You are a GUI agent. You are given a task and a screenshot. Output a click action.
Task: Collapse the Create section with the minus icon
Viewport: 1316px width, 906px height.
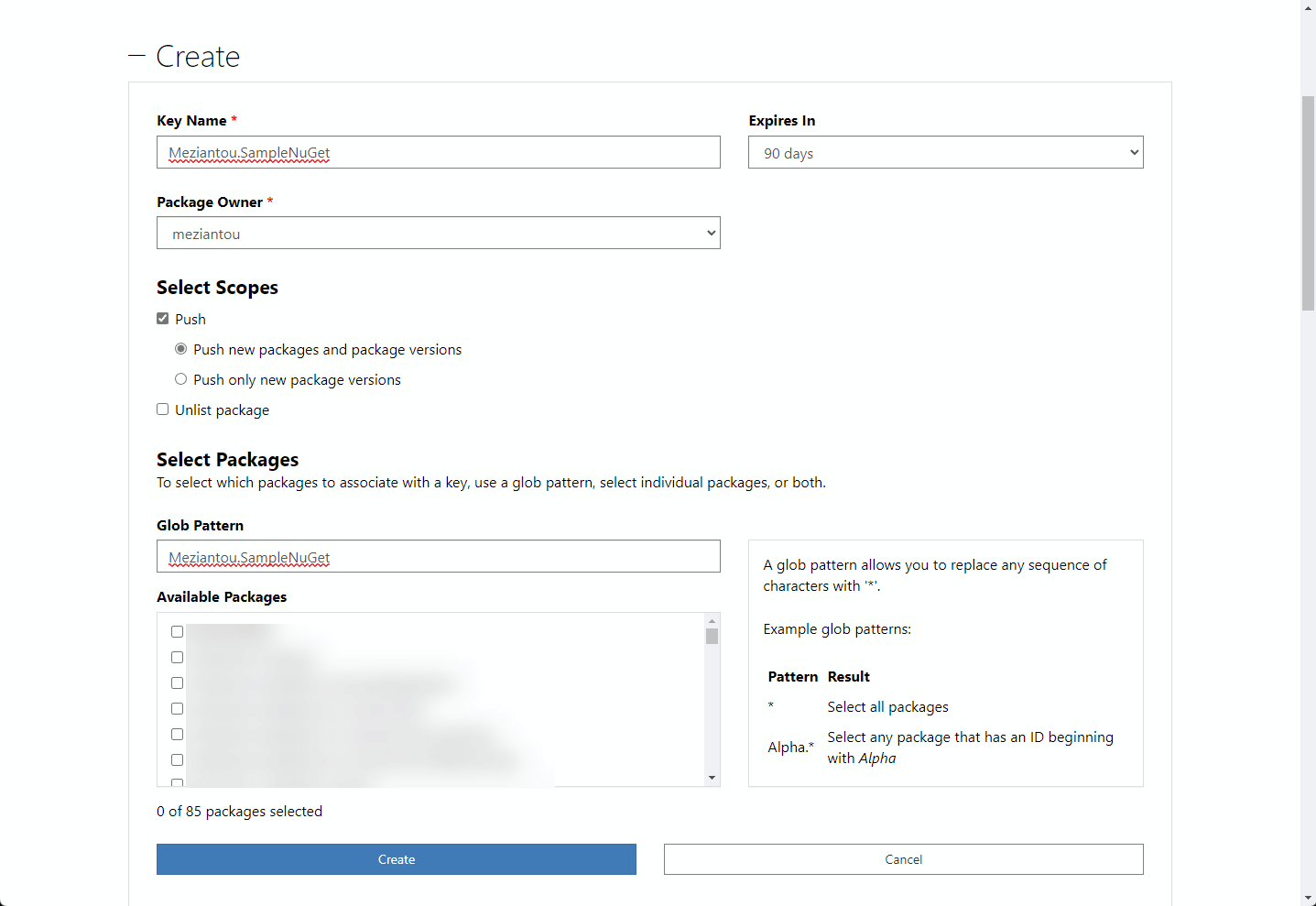tap(136, 57)
